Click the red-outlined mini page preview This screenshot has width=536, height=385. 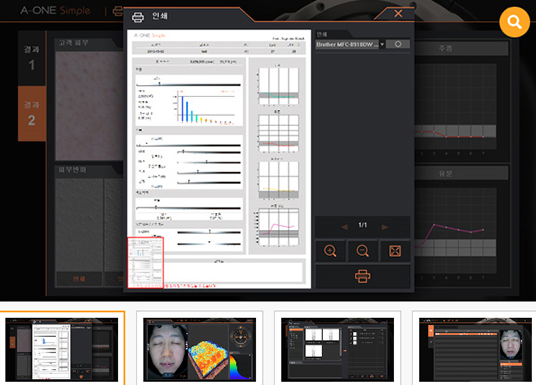tap(146, 262)
